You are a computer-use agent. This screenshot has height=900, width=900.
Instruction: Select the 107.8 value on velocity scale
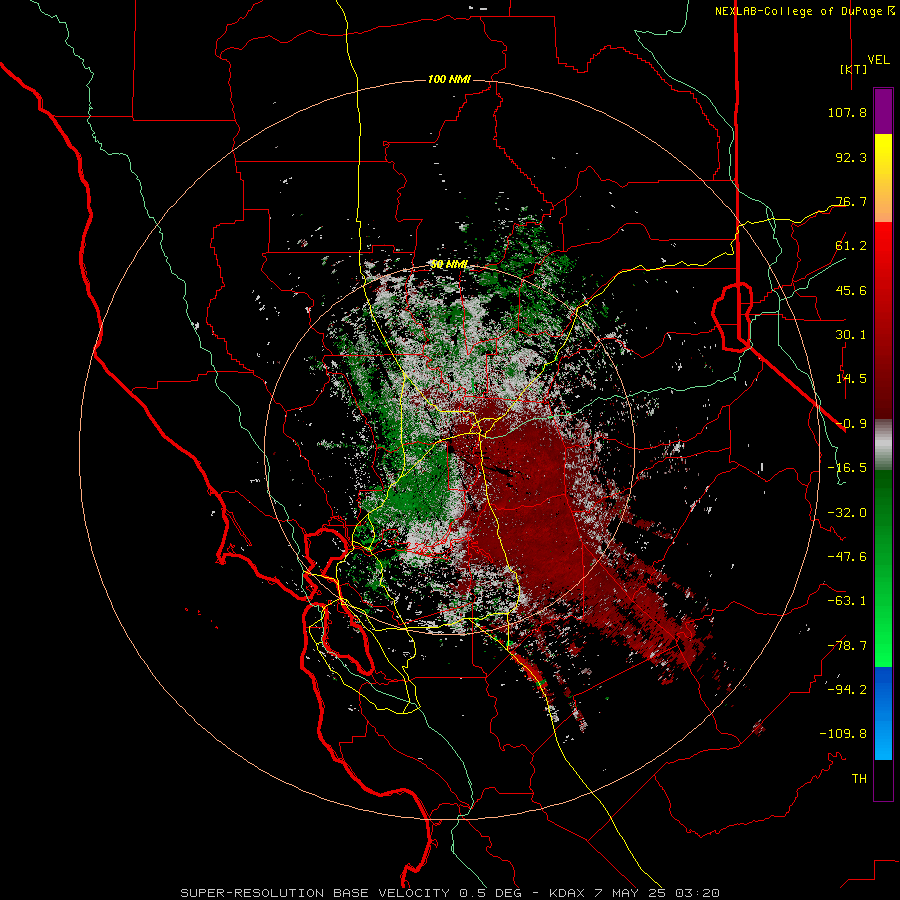[847, 112]
